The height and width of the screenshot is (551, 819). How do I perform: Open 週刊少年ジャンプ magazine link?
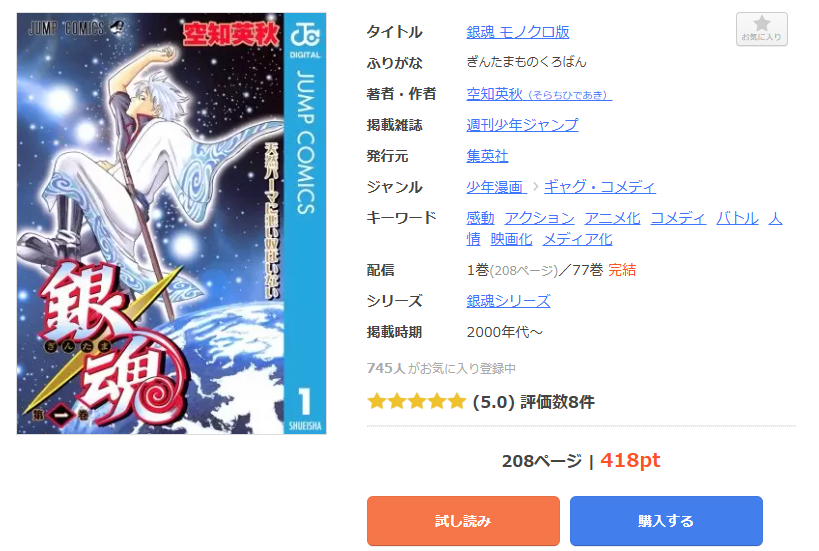(x=522, y=125)
